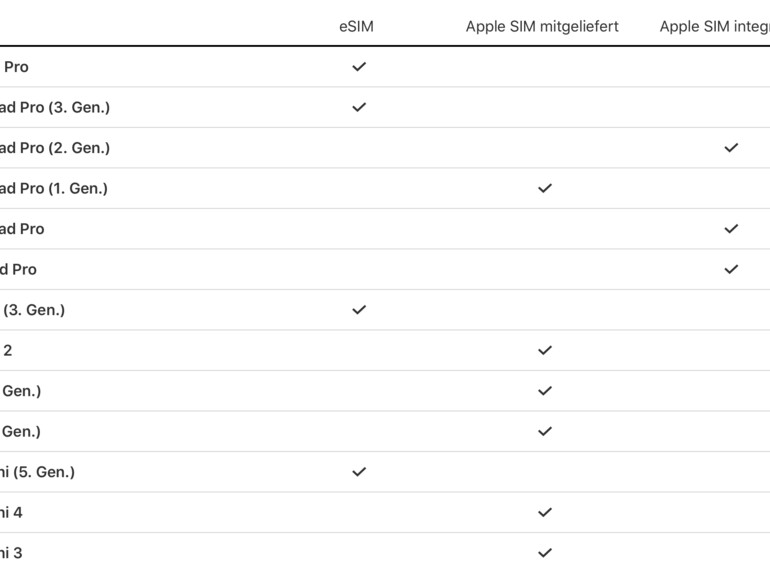Select the "ad Pro (1. Gen.)" row label

point(53,188)
